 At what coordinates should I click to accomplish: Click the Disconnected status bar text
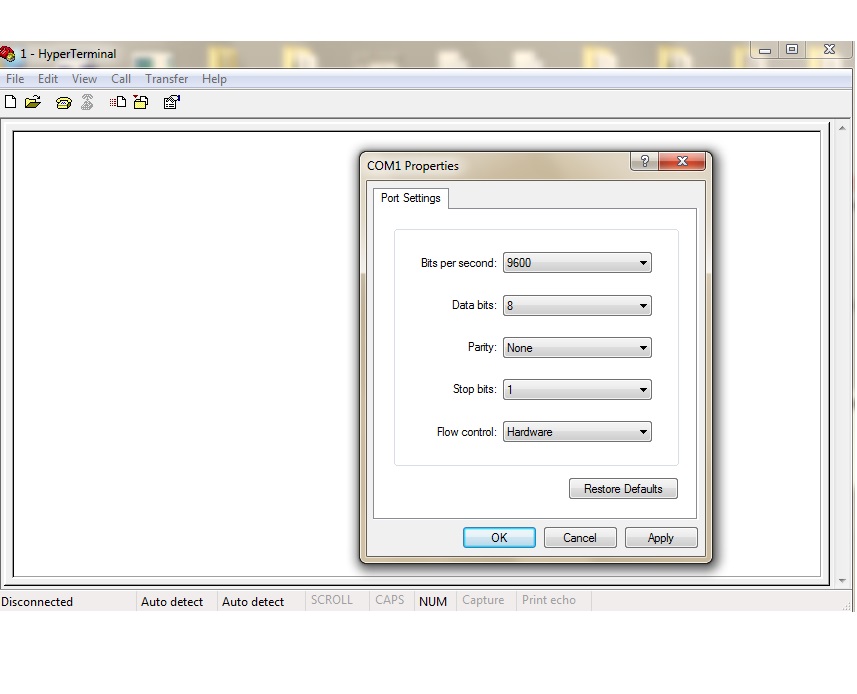click(37, 602)
